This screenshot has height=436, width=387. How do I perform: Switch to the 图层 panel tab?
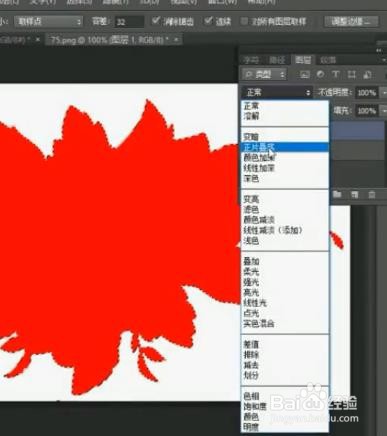[303, 60]
